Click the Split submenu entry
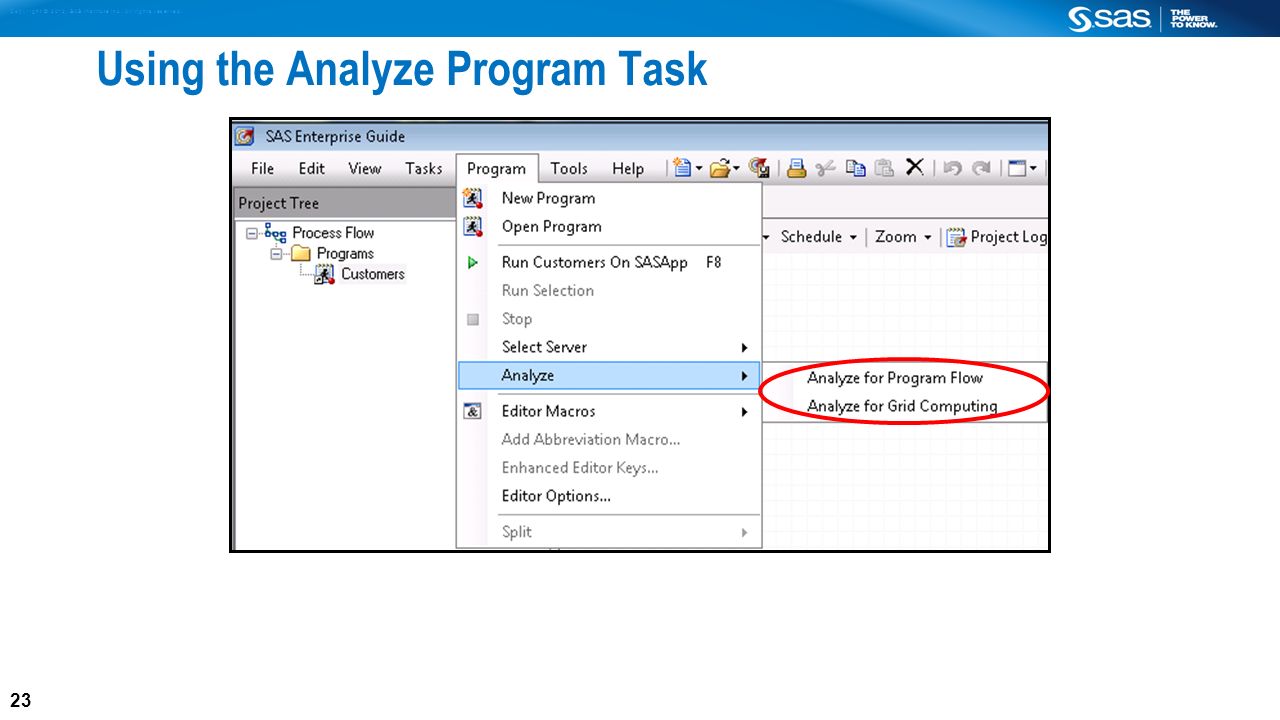Screen dimensions: 1280x720 click(x=609, y=532)
